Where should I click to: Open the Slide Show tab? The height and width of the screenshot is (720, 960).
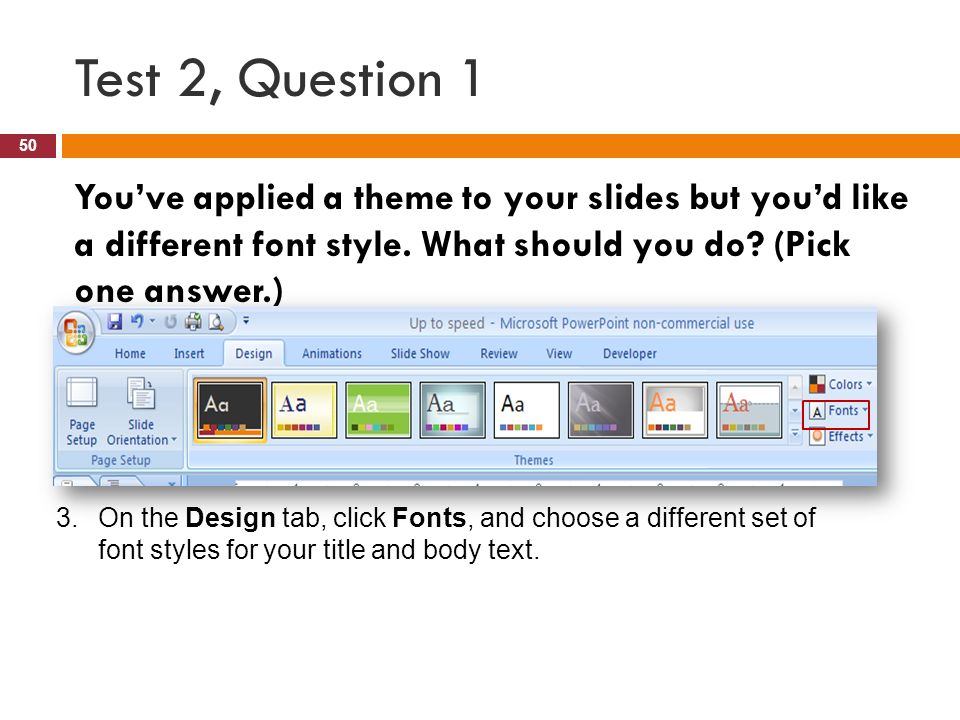click(421, 354)
